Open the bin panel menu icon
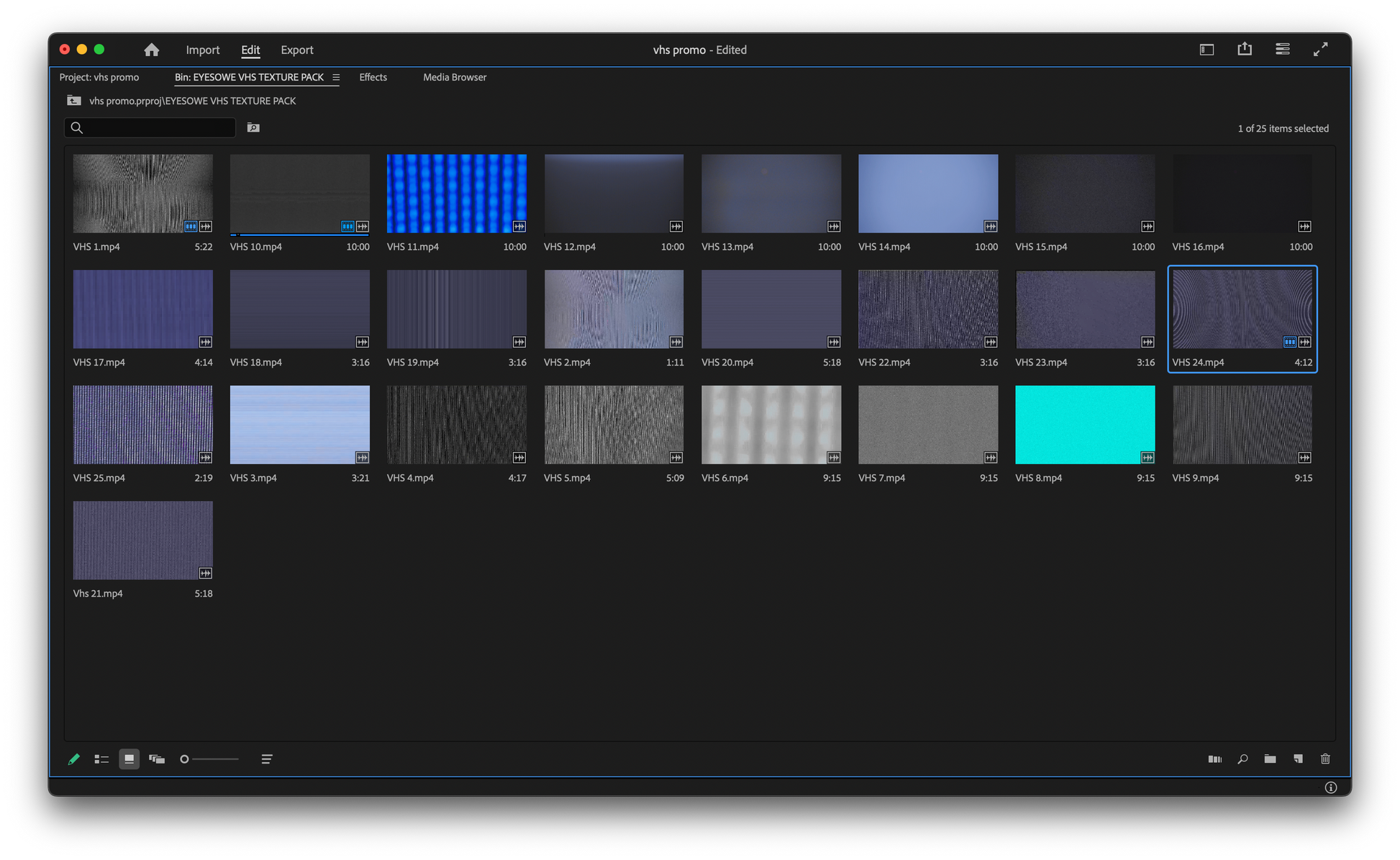1400x860 pixels. coord(336,78)
